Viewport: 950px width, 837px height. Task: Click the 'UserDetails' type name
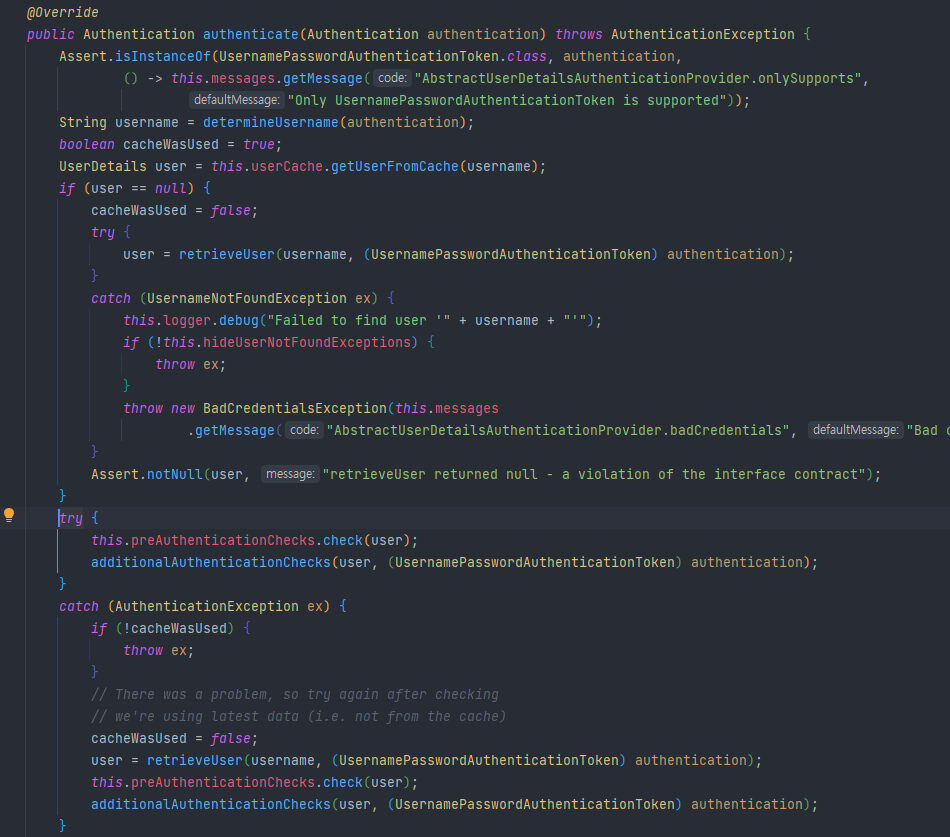(x=102, y=166)
